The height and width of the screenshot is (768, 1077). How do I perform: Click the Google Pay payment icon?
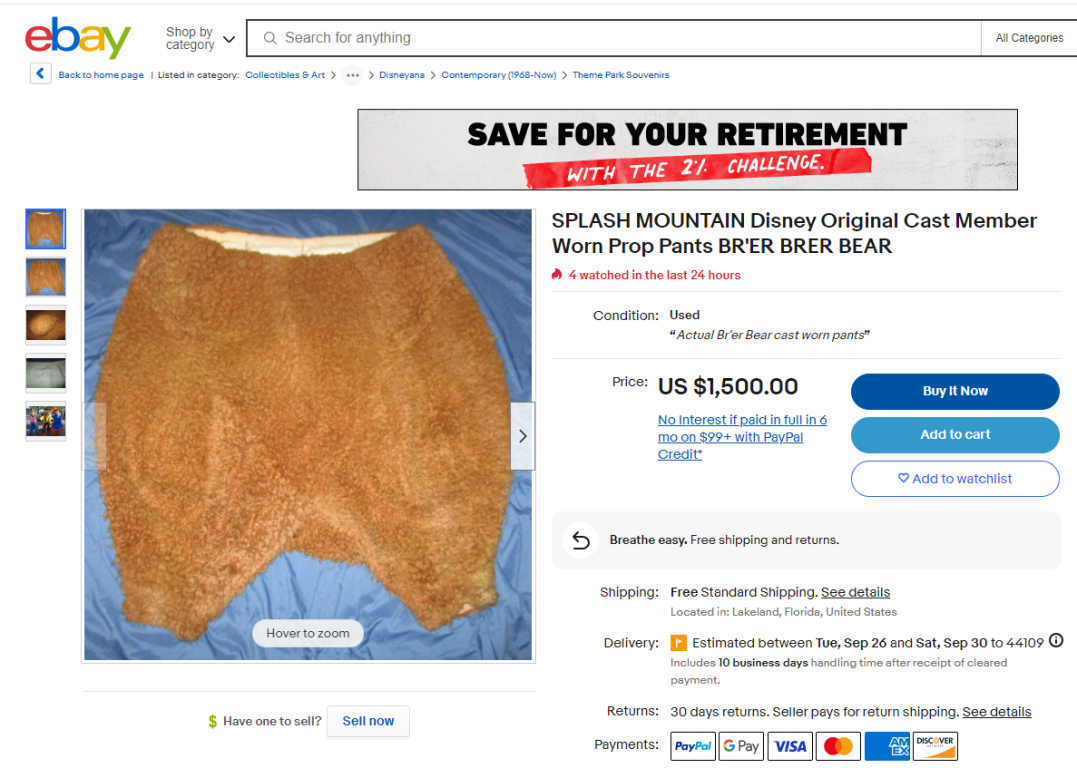(x=741, y=746)
